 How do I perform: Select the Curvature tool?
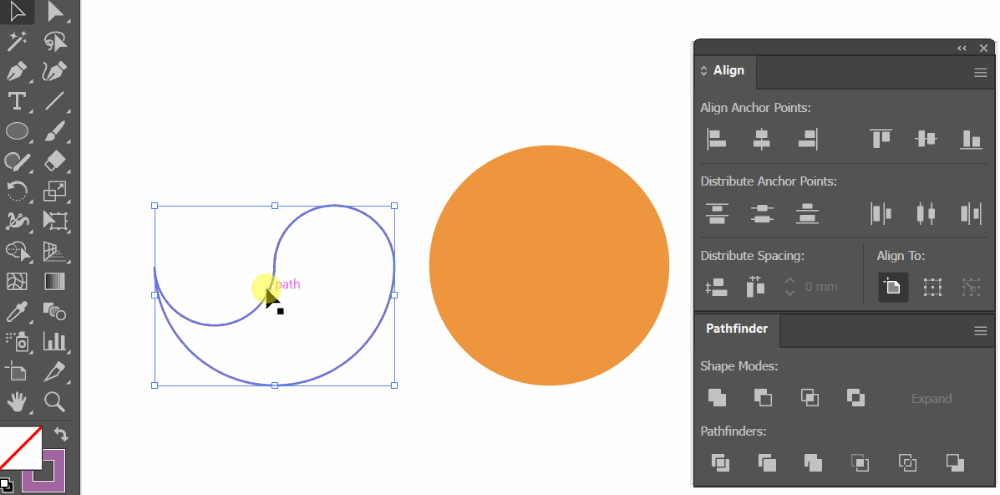coord(55,71)
